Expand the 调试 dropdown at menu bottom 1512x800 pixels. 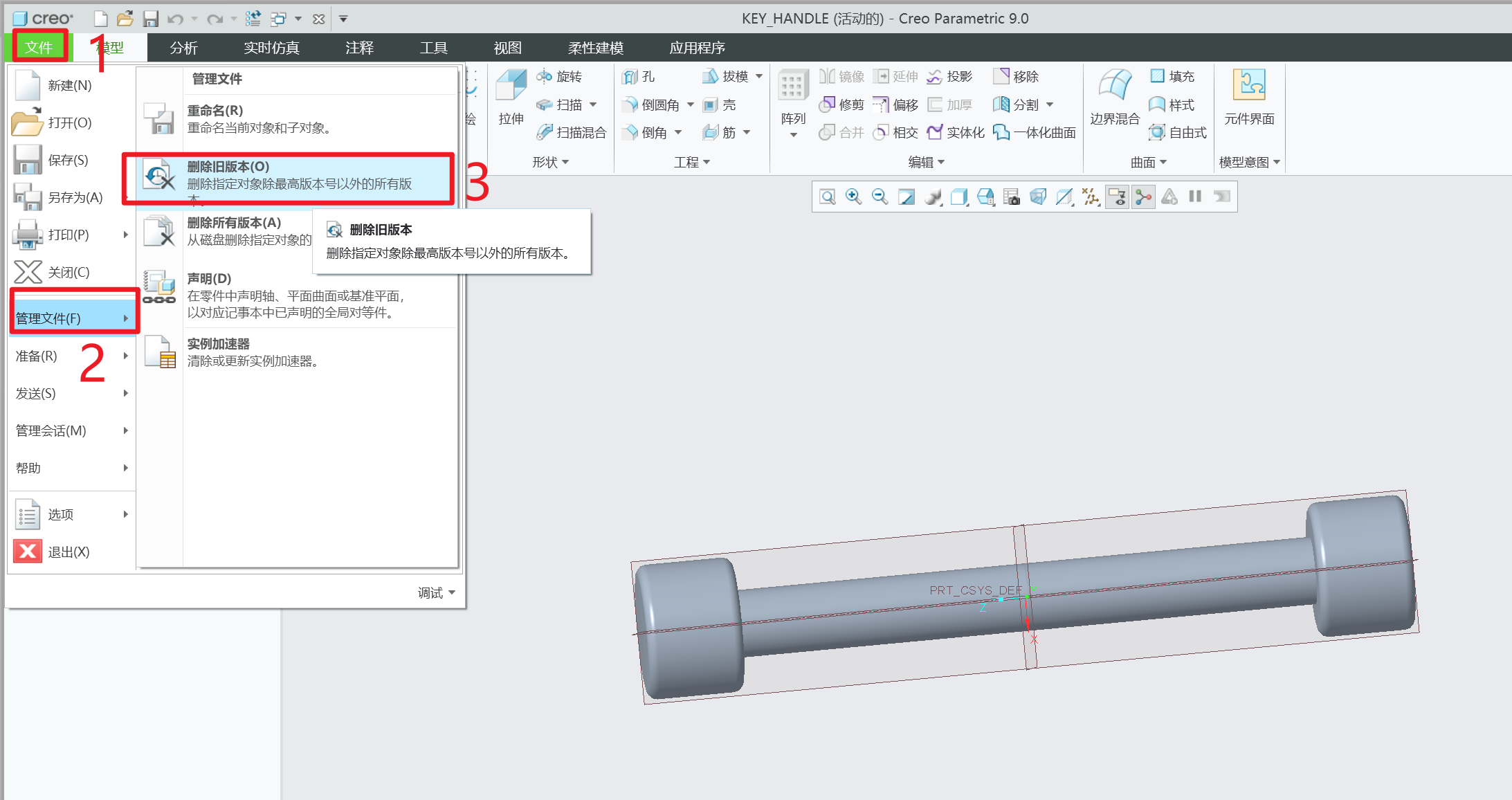tap(436, 593)
